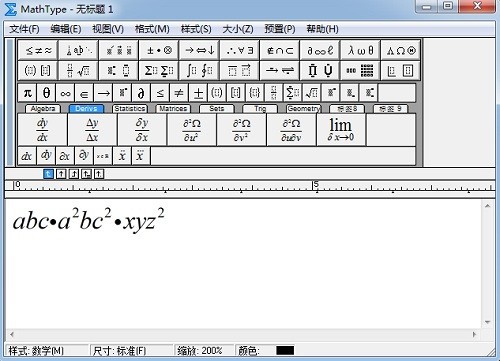Insert square root template from small bar
Viewport: 500px width, 361px height.
tap(312, 93)
